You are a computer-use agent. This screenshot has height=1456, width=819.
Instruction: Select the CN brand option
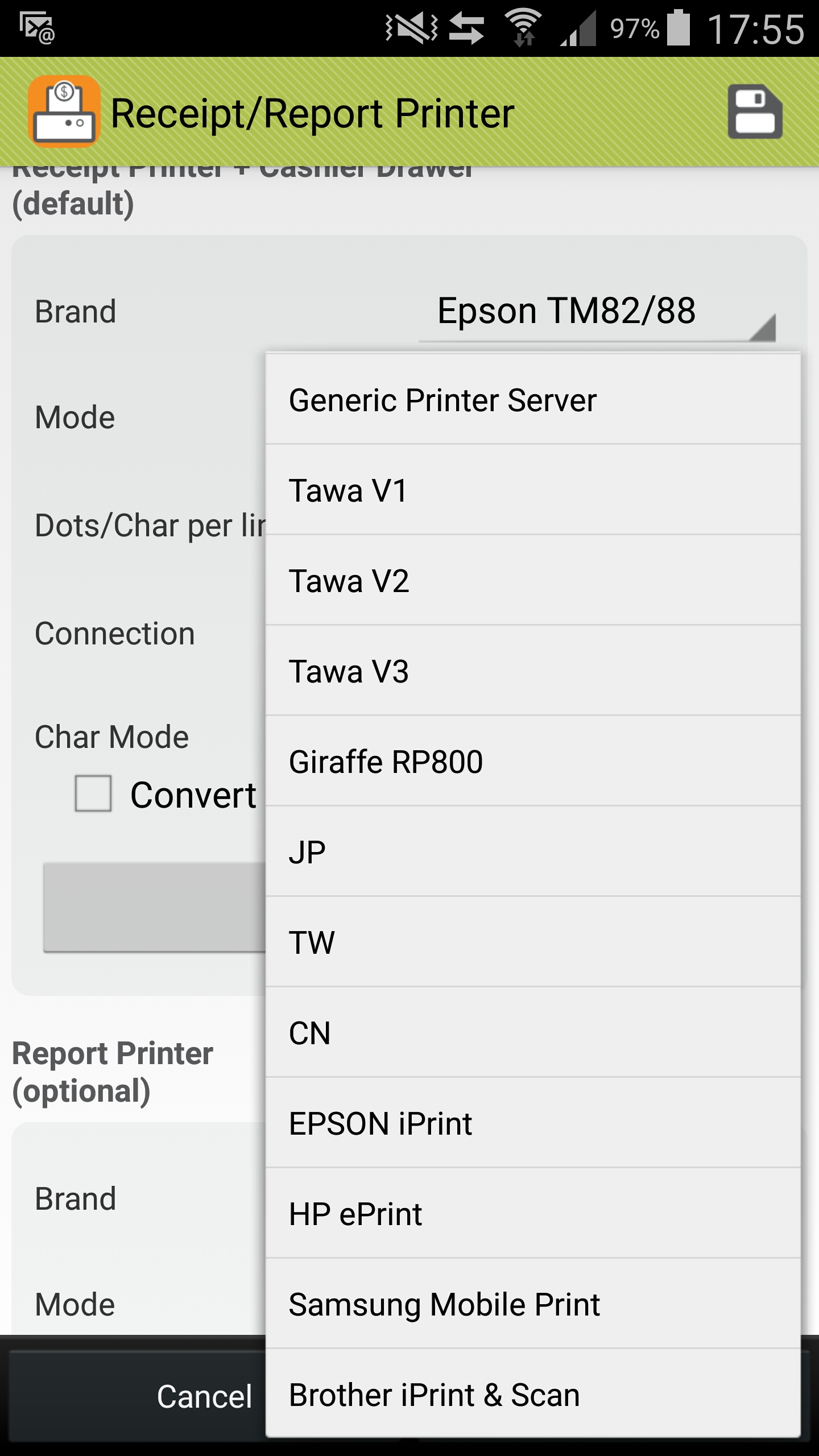pyautogui.click(x=533, y=1033)
